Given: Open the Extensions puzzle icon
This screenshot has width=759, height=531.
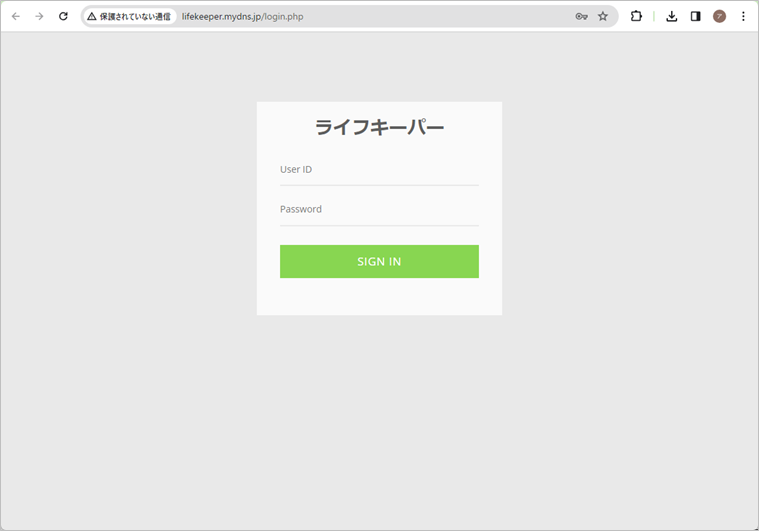Looking at the screenshot, I should 636,16.
